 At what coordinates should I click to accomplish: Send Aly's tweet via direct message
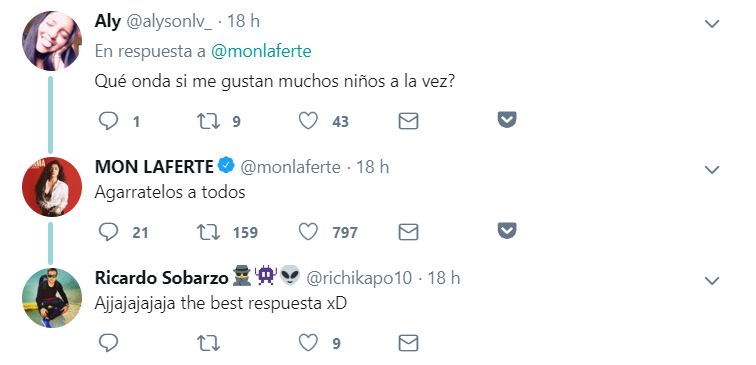click(x=408, y=122)
